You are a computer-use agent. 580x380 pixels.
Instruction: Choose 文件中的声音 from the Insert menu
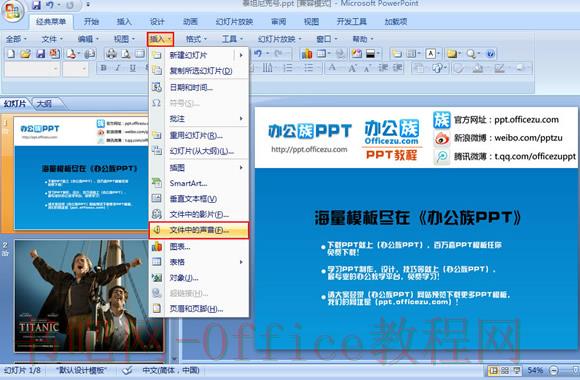pos(199,230)
